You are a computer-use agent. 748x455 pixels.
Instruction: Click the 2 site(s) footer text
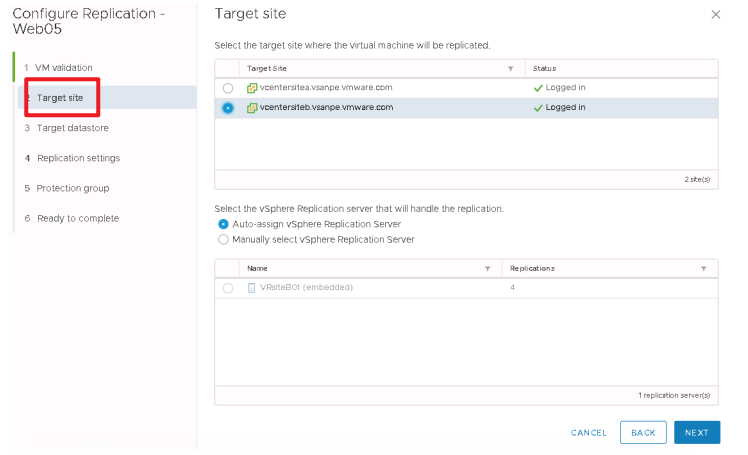click(x=697, y=179)
